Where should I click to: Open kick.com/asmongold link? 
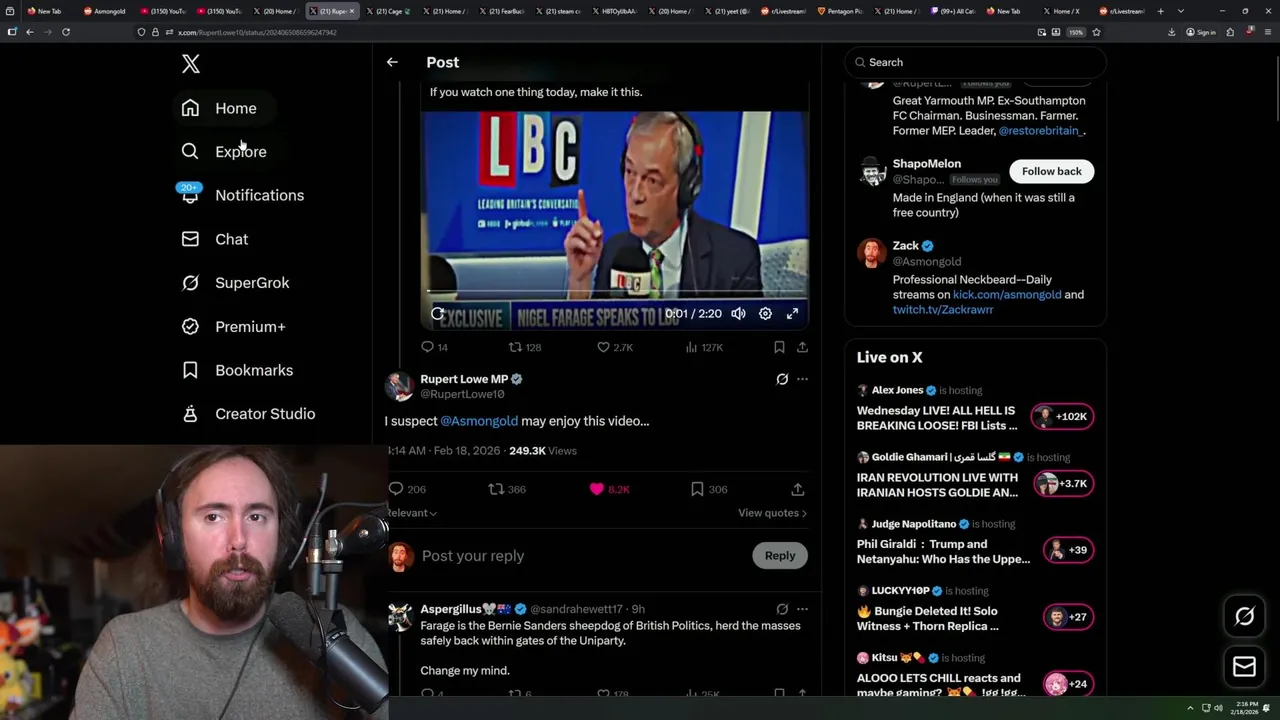(x=1007, y=295)
